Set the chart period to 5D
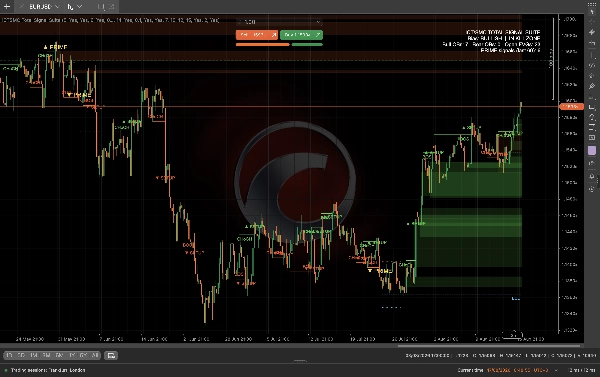 21,356
